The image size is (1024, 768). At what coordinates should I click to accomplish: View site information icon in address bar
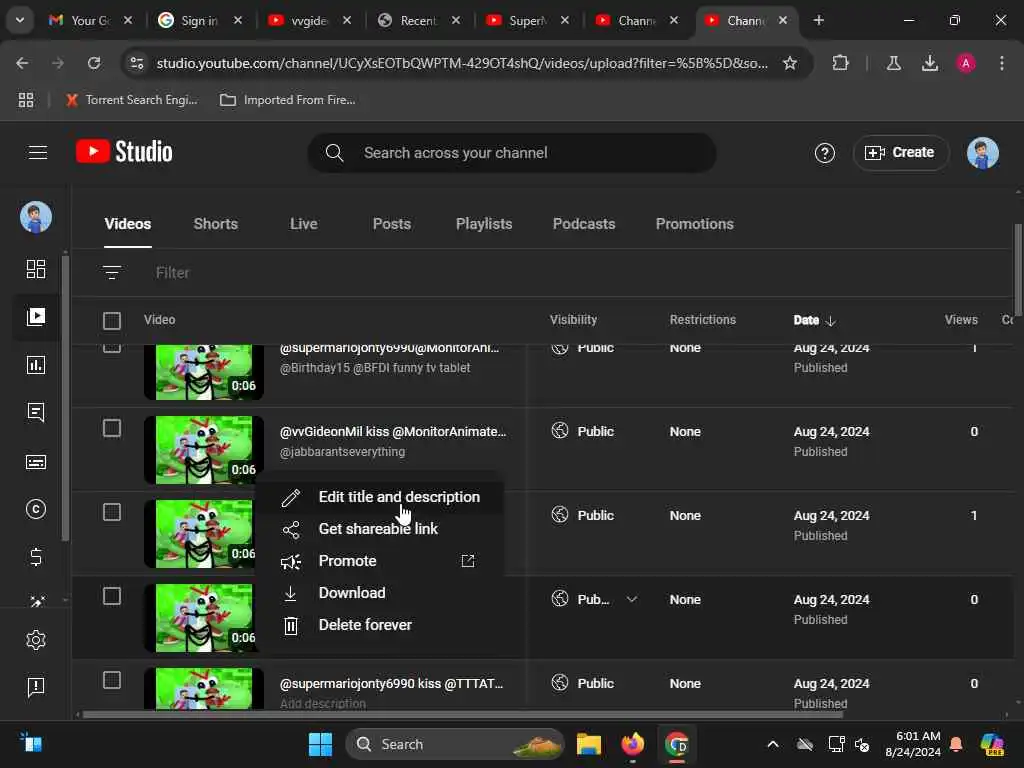(136, 63)
